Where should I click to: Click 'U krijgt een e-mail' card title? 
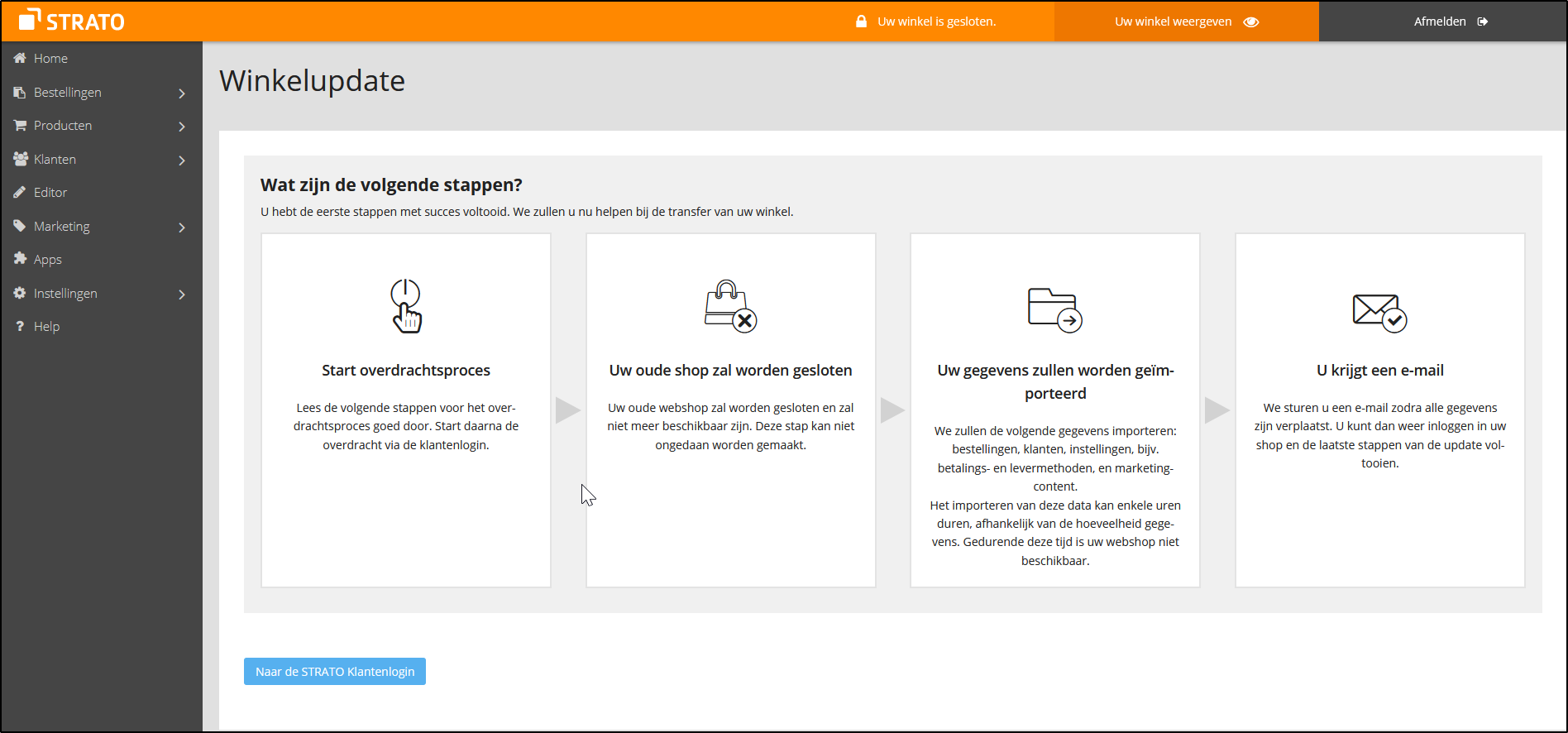[x=1379, y=370]
